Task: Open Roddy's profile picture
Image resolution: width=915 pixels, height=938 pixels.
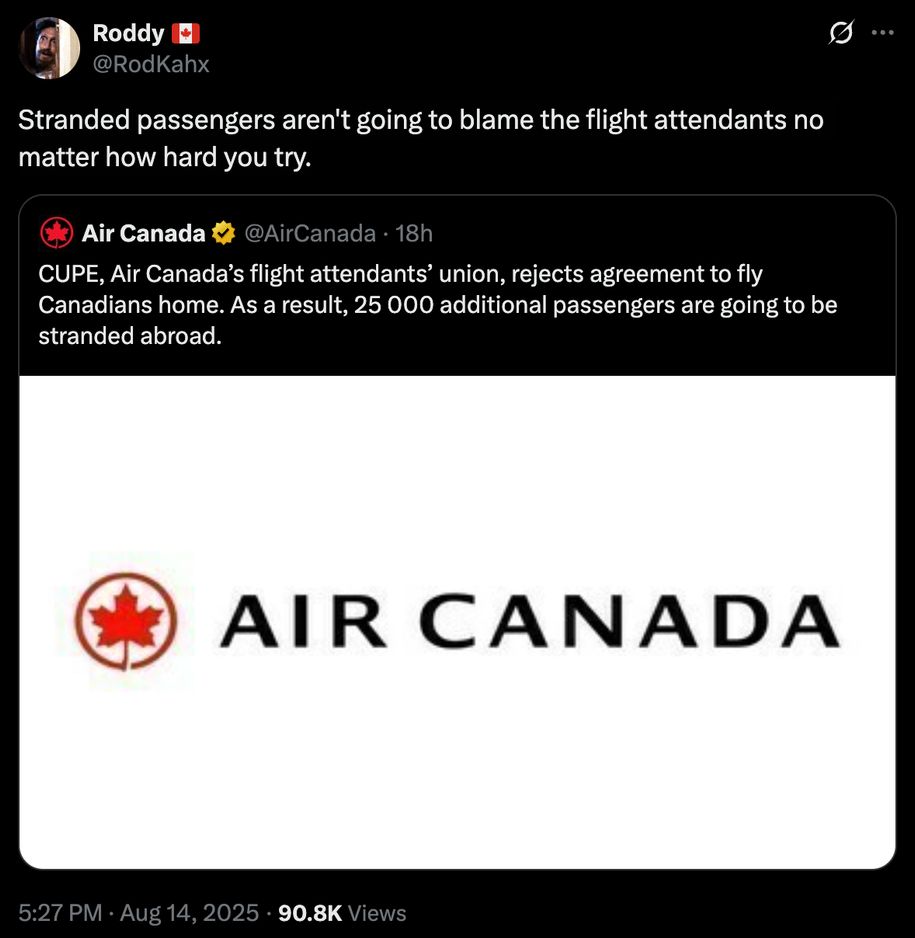Action: (50, 48)
